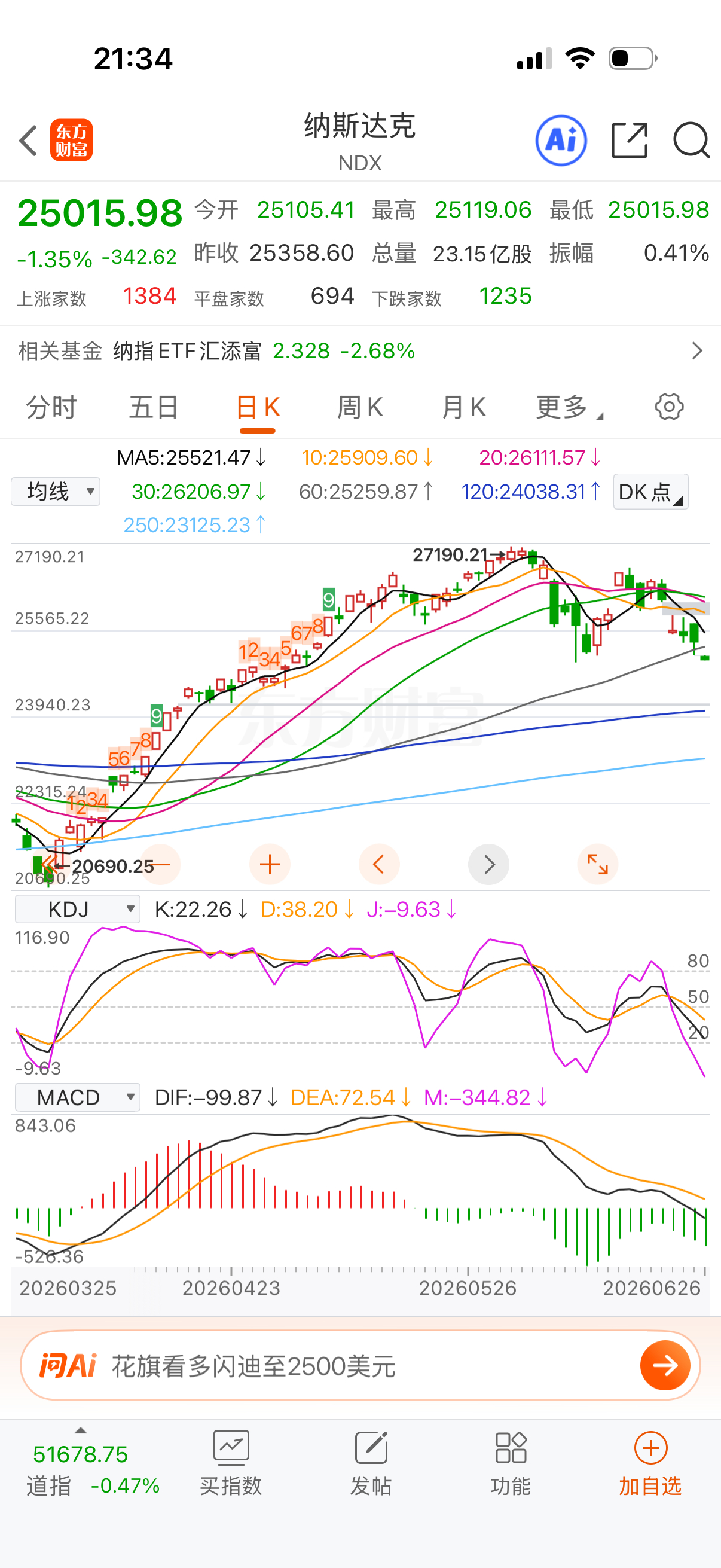Viewport: 721px width, 1568px height.
Task: Tap DIF:-99.87 MACD value
Action: tap(216, 1097)
